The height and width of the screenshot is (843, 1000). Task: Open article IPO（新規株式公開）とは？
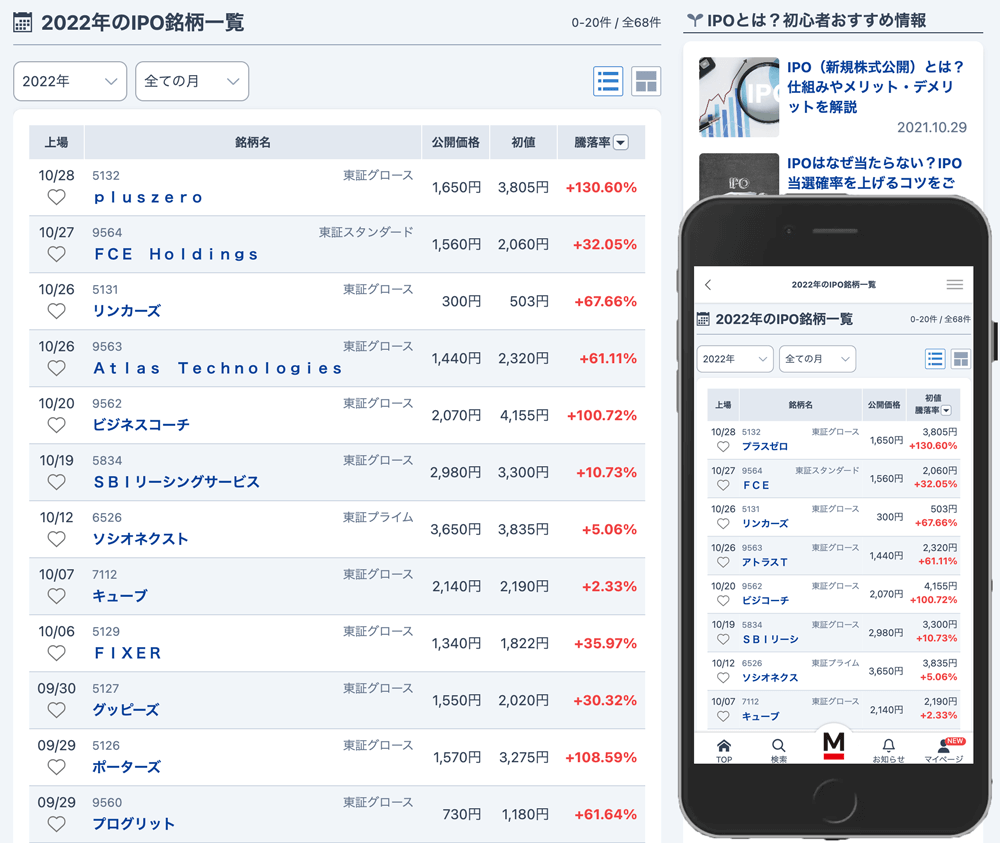(875, 87)
